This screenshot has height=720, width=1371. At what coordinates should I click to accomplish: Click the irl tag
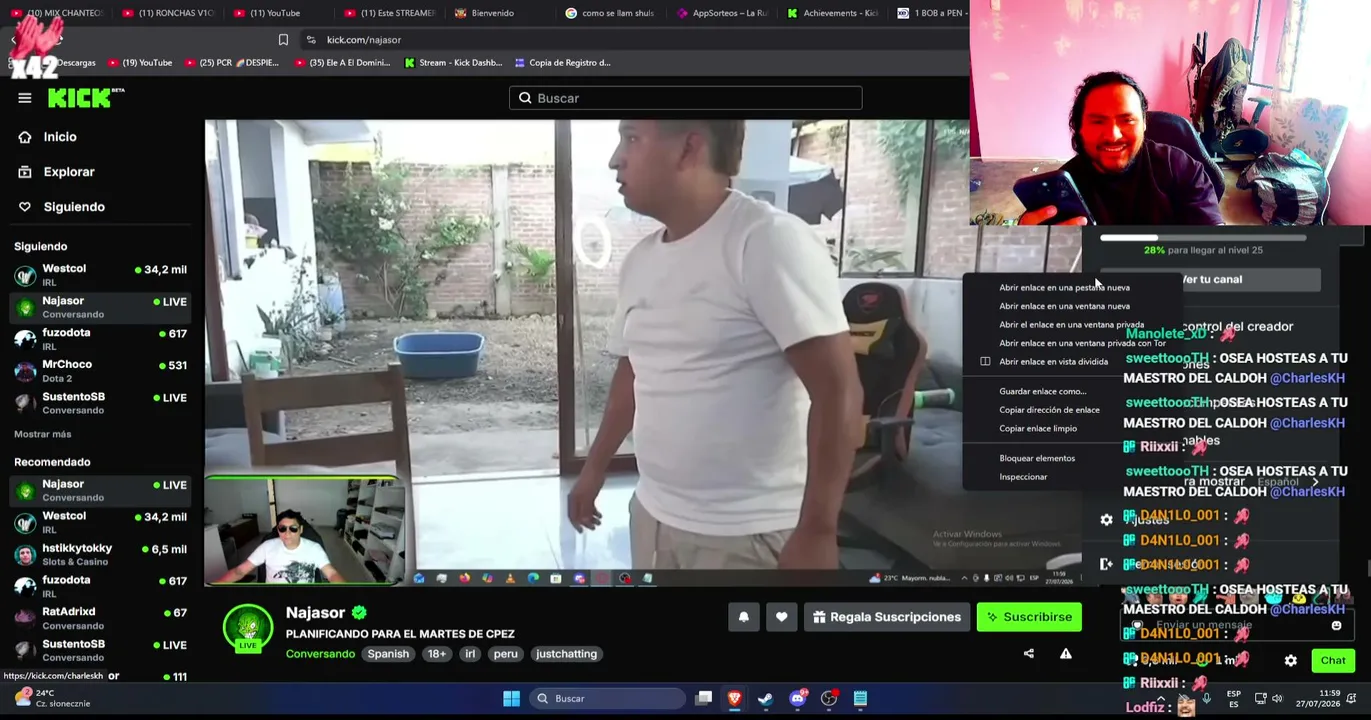point(470,654)
